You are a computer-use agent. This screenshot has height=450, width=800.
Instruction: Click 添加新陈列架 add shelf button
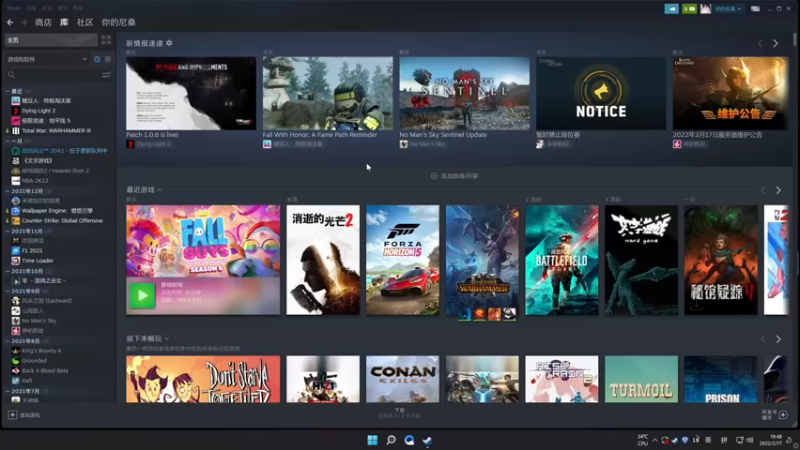coord(455,176)
